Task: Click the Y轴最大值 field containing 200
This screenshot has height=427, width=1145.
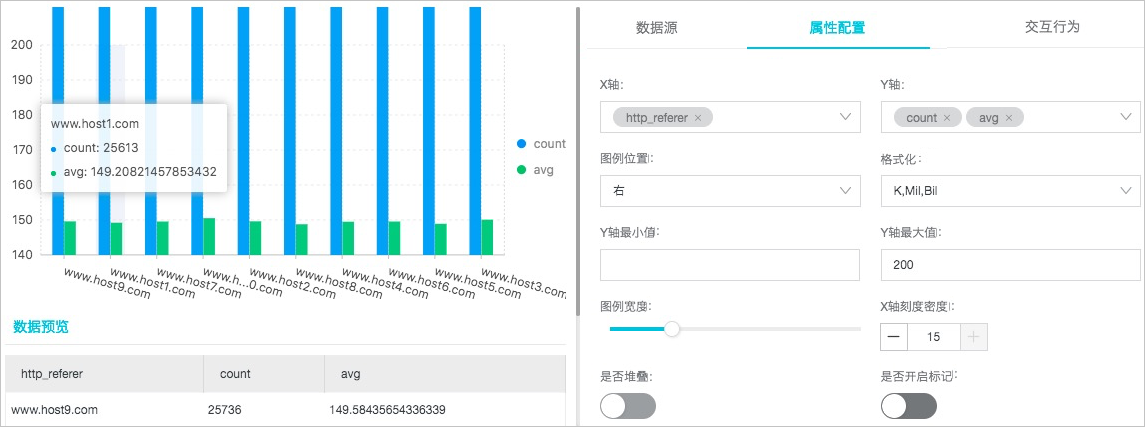Action: tap(1011, 265)
